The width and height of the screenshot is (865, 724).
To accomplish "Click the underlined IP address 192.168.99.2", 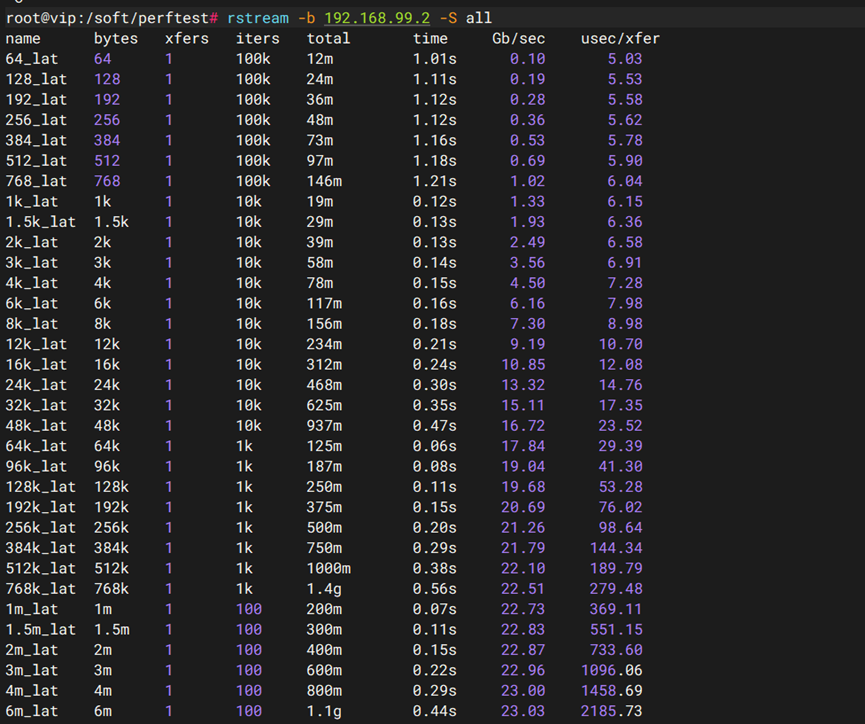I will tap(376, 18).
